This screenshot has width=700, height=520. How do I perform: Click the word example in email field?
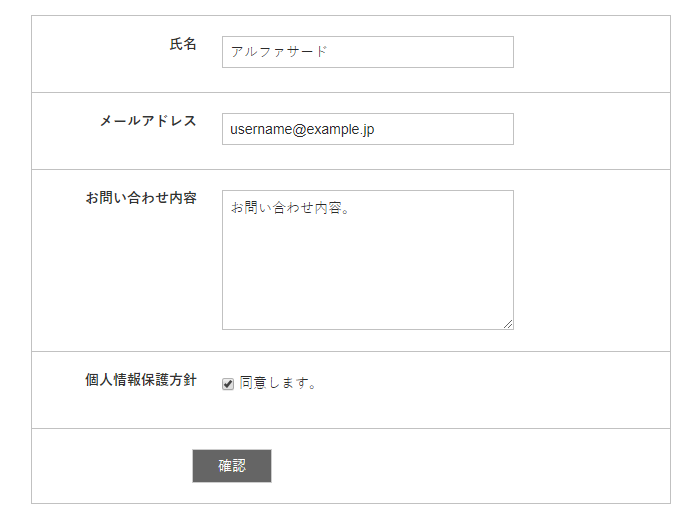pyautogui.click(x=333, y=129)
